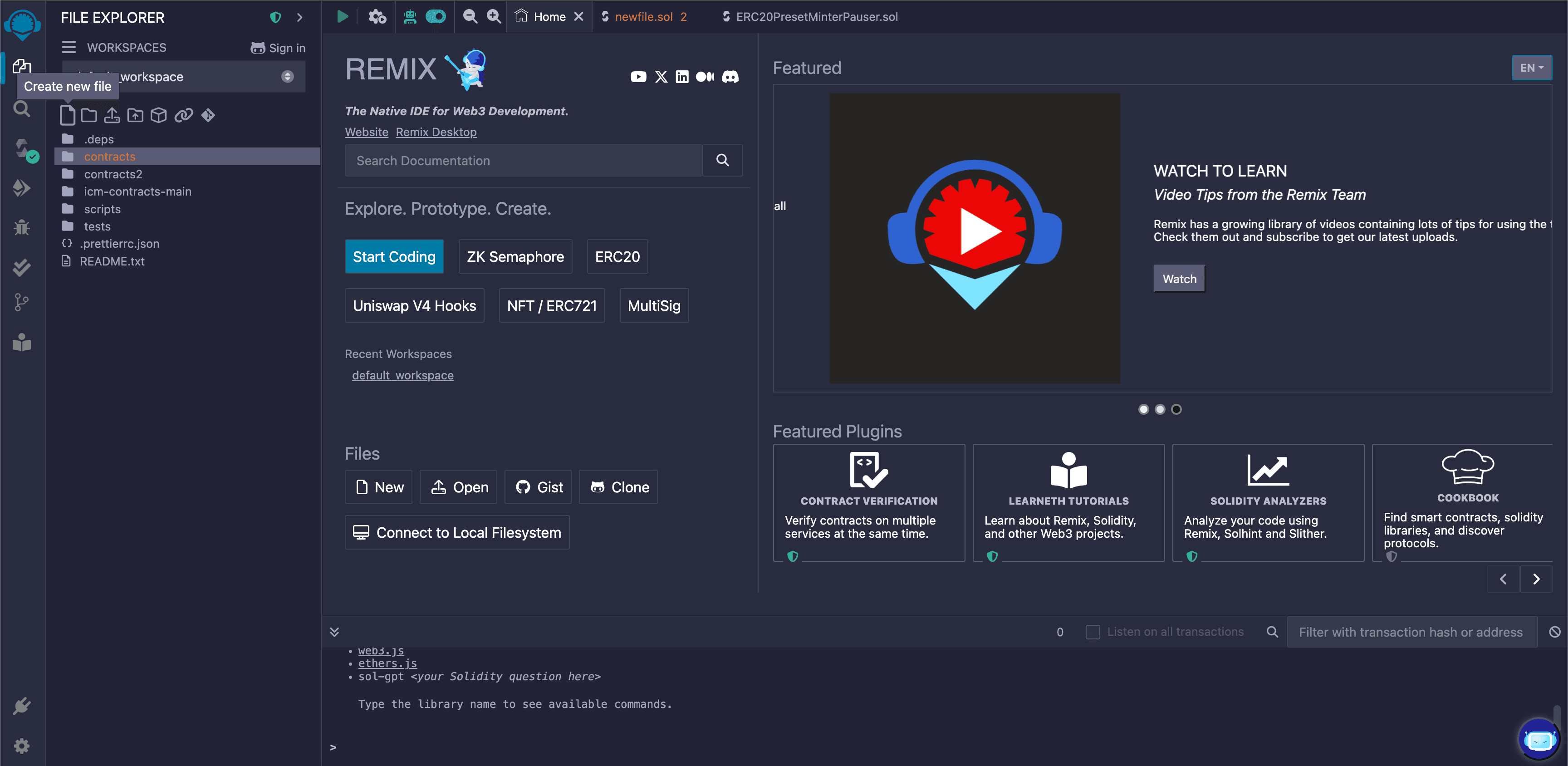
Task: Open the Deploy & run transactions icon
Action: tap(22, 187)
